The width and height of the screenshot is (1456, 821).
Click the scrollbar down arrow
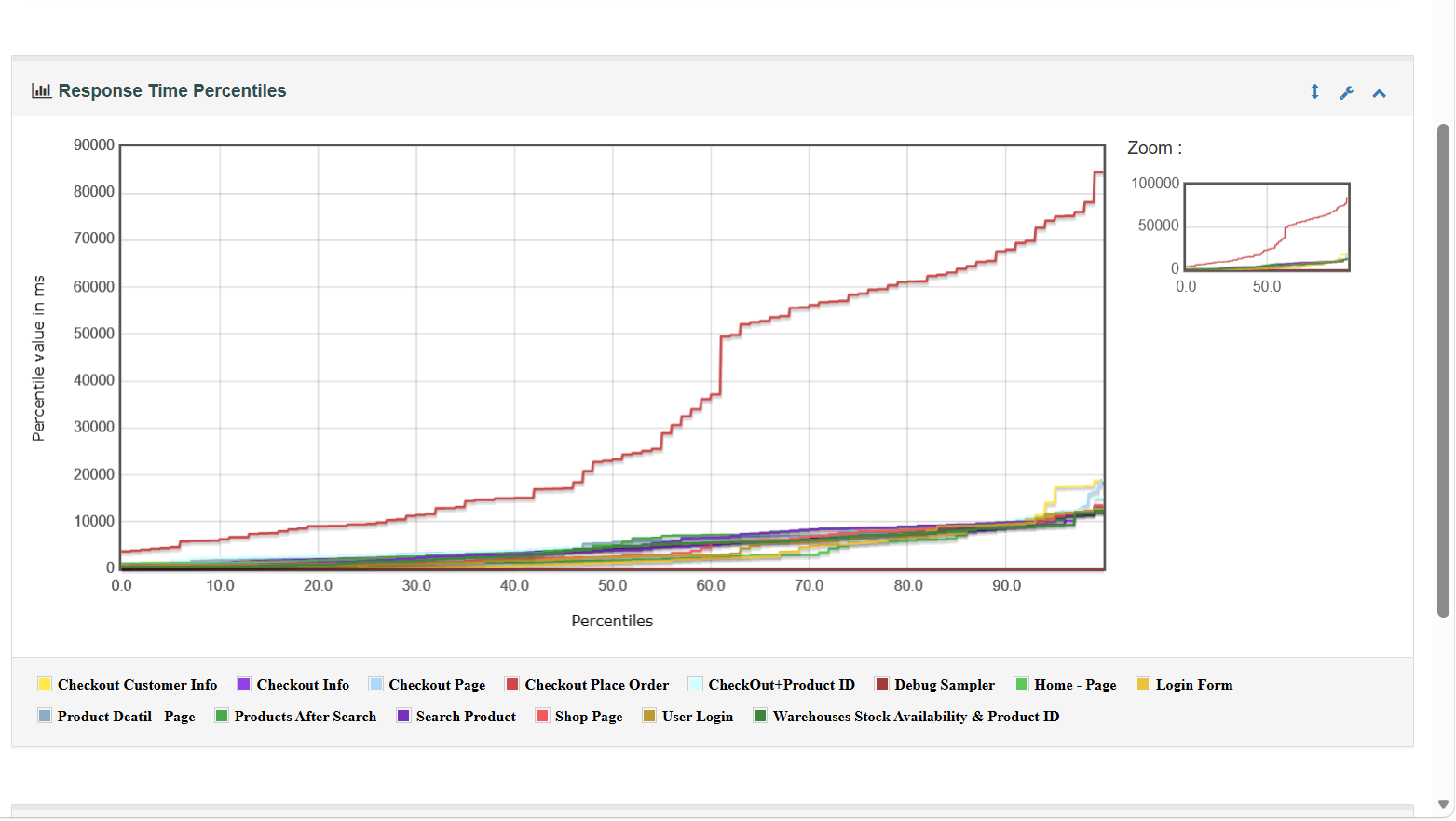[1443, 805]
